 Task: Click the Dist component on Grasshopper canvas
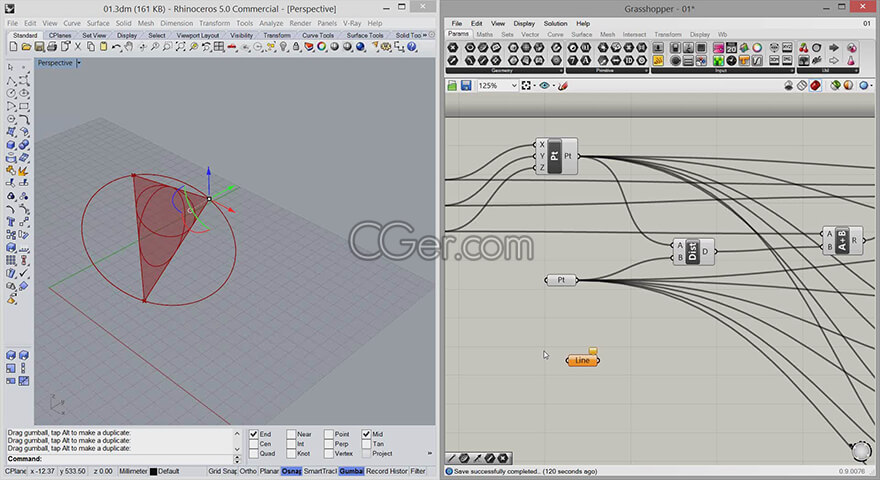tap(693, 252)
